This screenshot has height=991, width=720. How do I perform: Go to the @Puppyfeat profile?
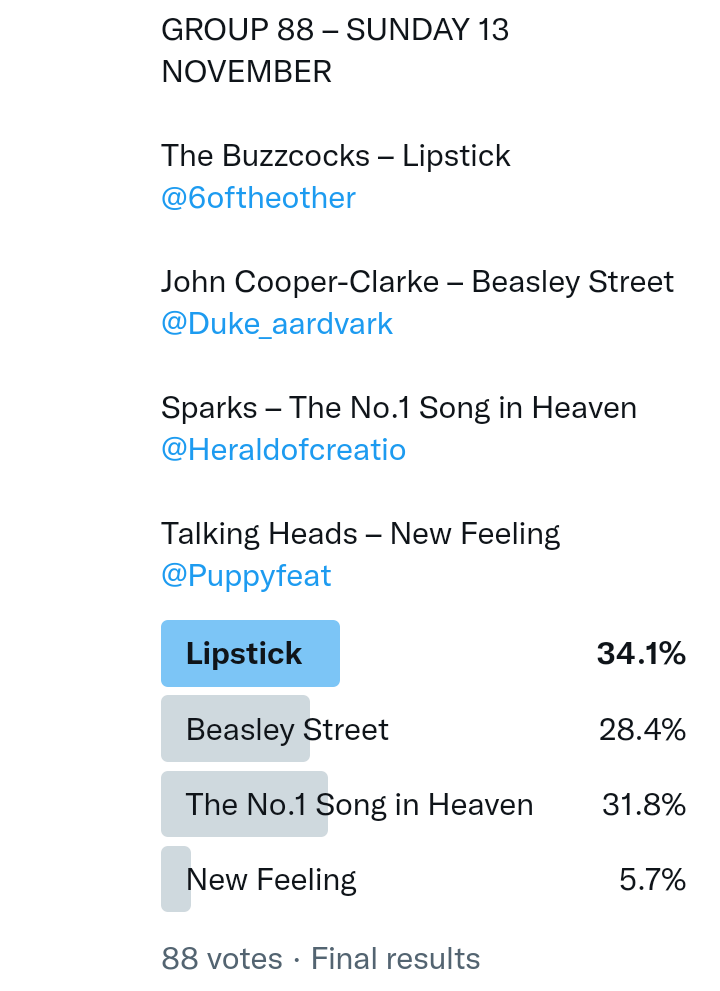(x=246, y=576)
